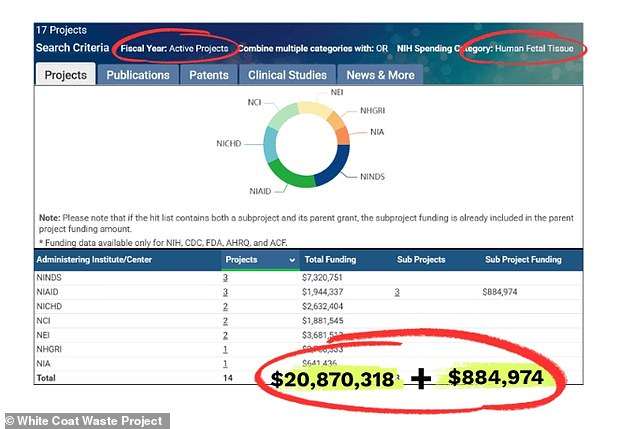Go to the News & More tab
The image size is (634, 429).
click(381, 75)
